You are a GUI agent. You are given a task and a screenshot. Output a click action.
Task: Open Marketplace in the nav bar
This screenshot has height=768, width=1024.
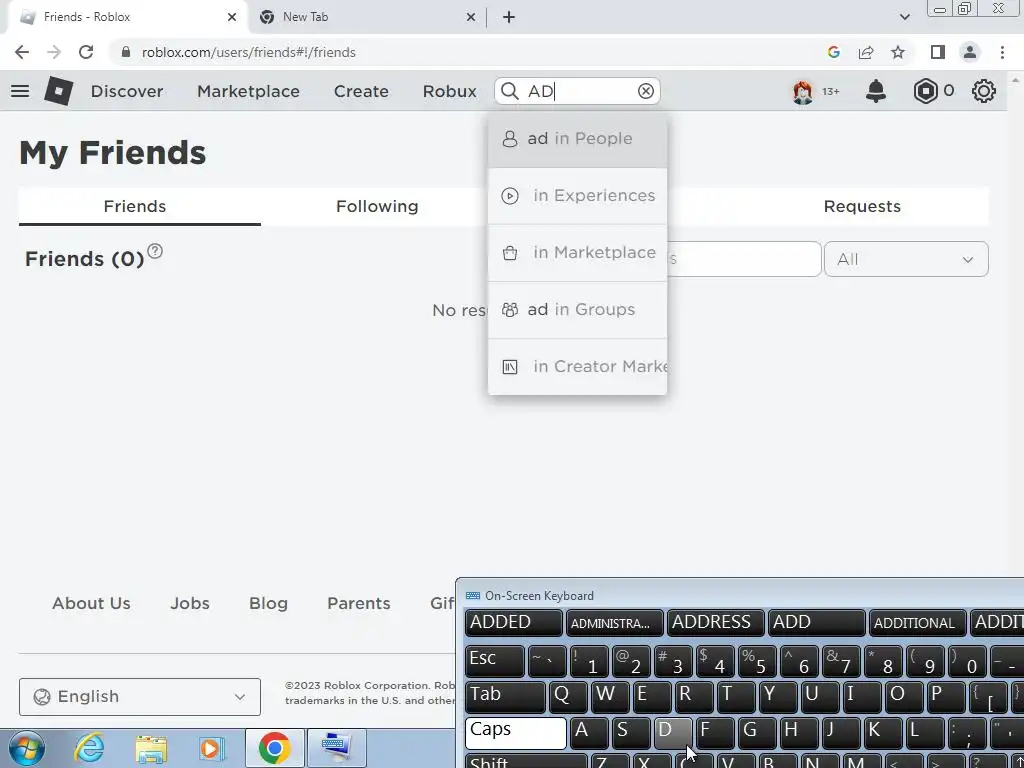click(x=248, y=91)
